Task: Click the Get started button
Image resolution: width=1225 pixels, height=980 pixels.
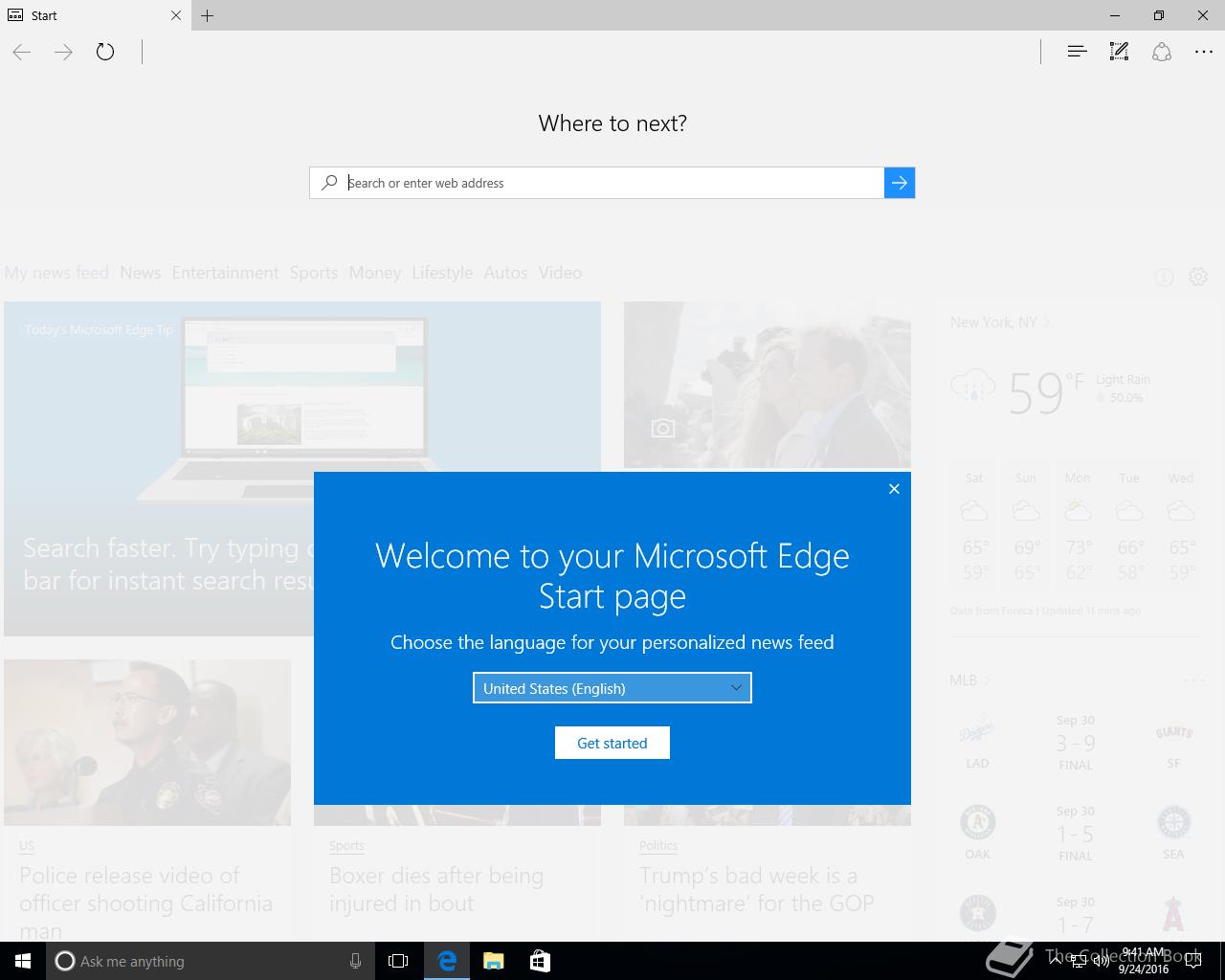Action: coord(612,743)
